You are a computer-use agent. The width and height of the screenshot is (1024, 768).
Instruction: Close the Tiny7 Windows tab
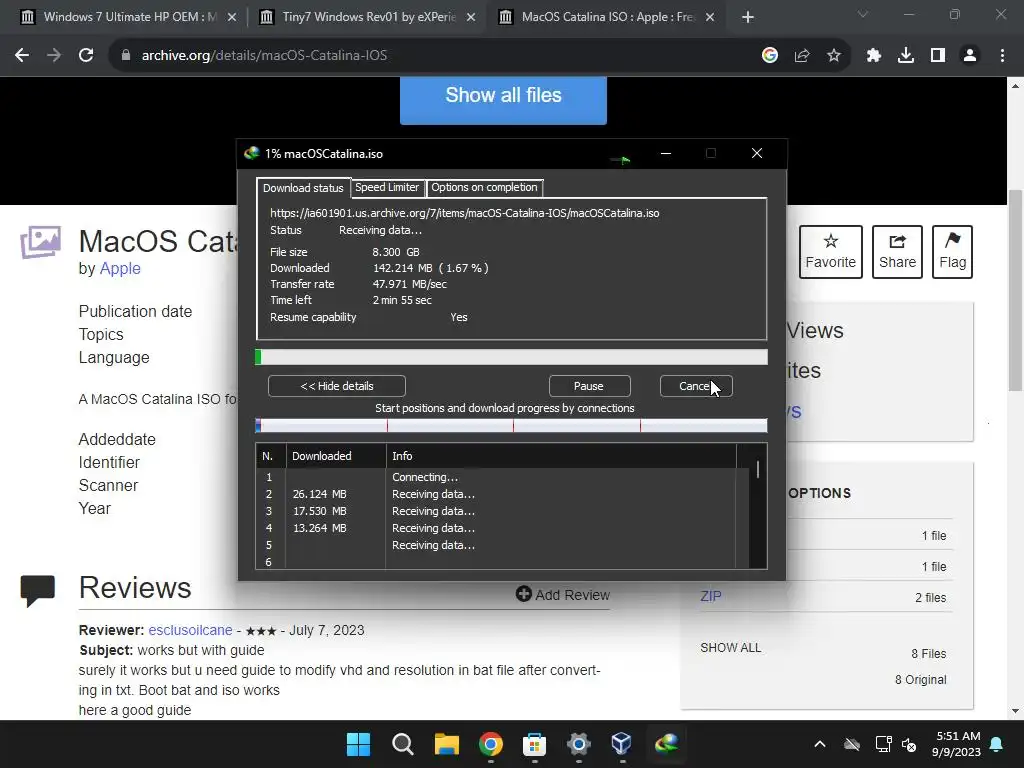[x=471, y=17]
